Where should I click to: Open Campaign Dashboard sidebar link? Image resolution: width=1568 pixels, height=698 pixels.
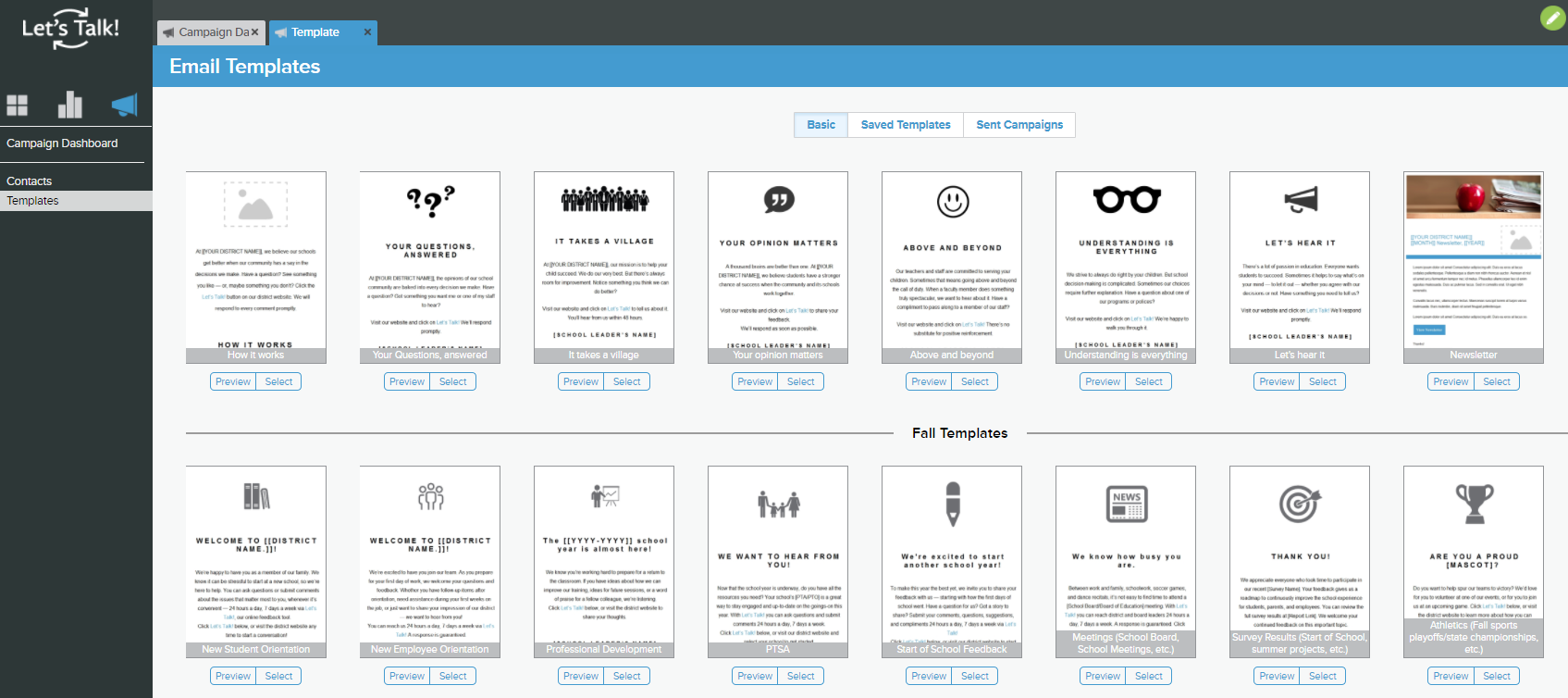[62, 143]
